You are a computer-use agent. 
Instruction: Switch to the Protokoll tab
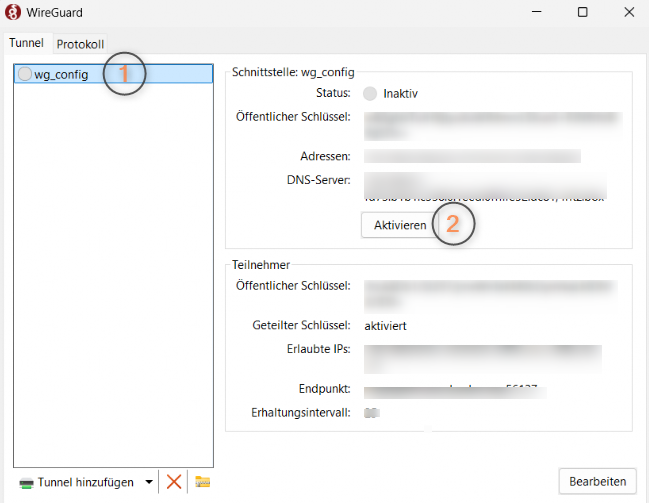coord(80,45)
